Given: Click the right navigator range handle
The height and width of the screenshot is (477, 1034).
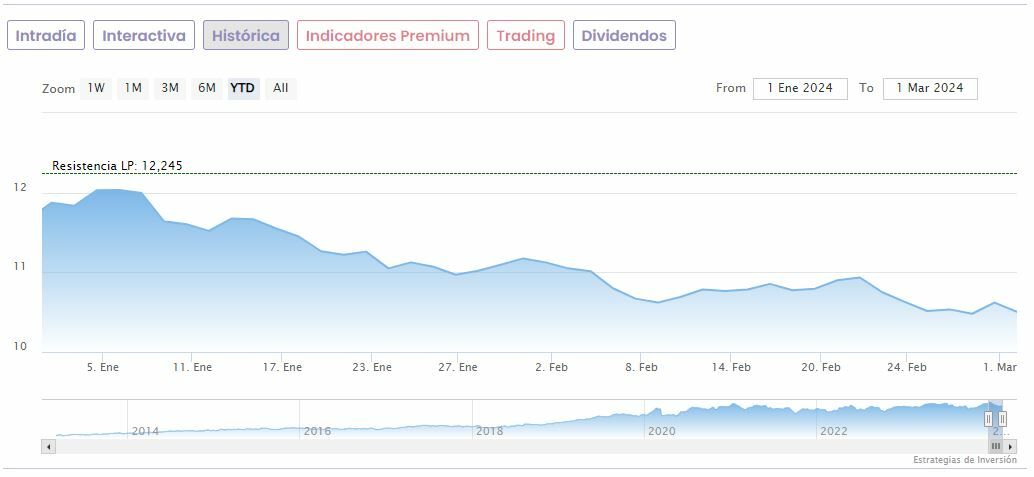Looking at the screenshot, I should click(x=1002, y=419).
